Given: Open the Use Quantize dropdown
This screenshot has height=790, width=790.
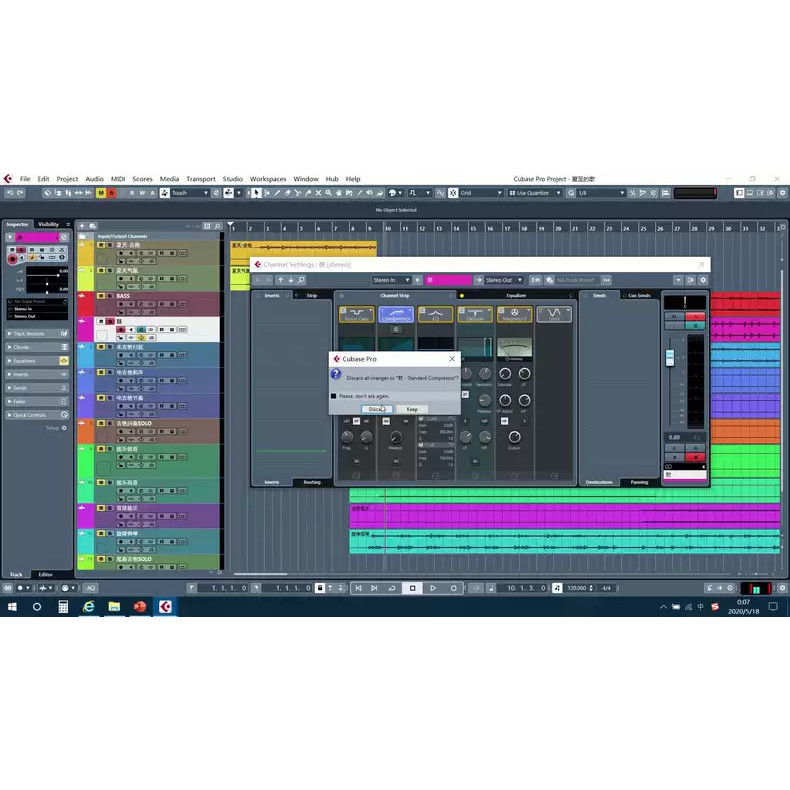Looking at the screenshot, I should [535, 193].
